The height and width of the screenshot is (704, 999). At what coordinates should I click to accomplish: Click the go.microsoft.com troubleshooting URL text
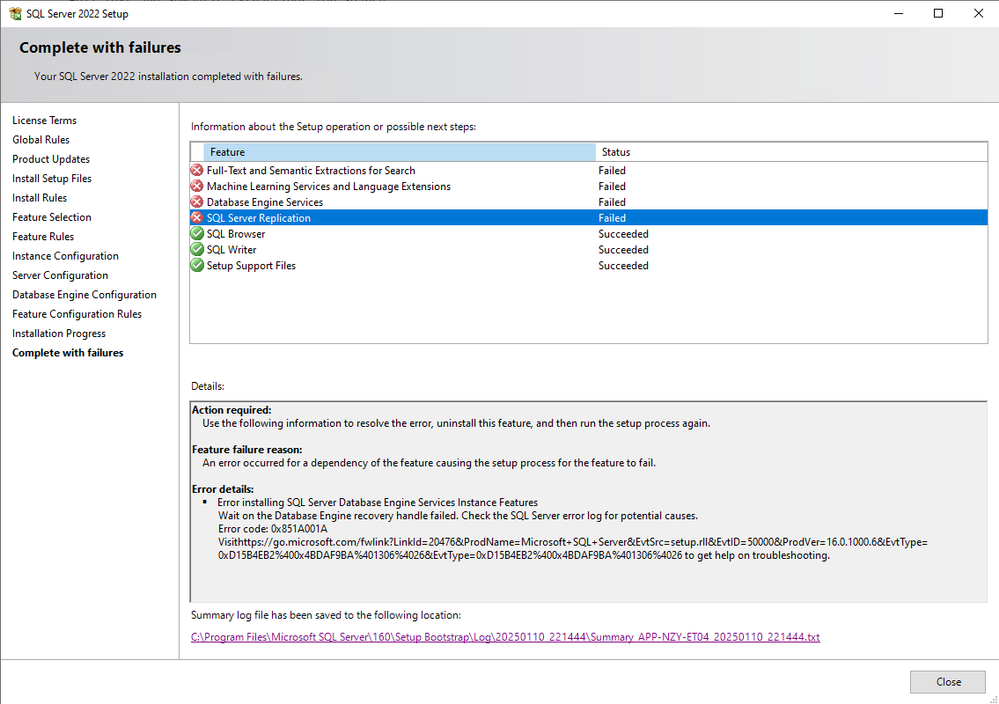click(573, 549)
